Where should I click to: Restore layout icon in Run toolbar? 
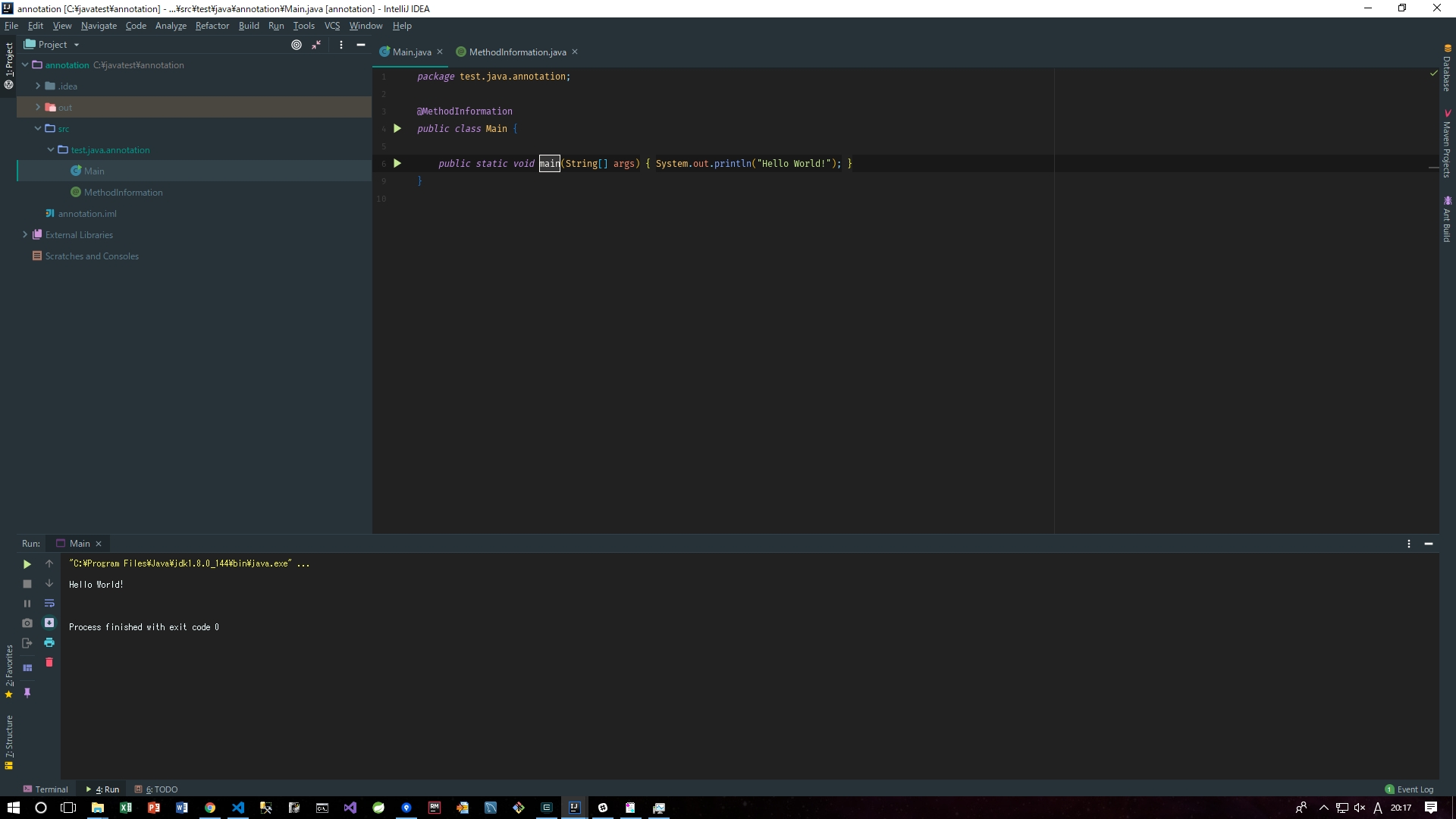coord(27,668)
